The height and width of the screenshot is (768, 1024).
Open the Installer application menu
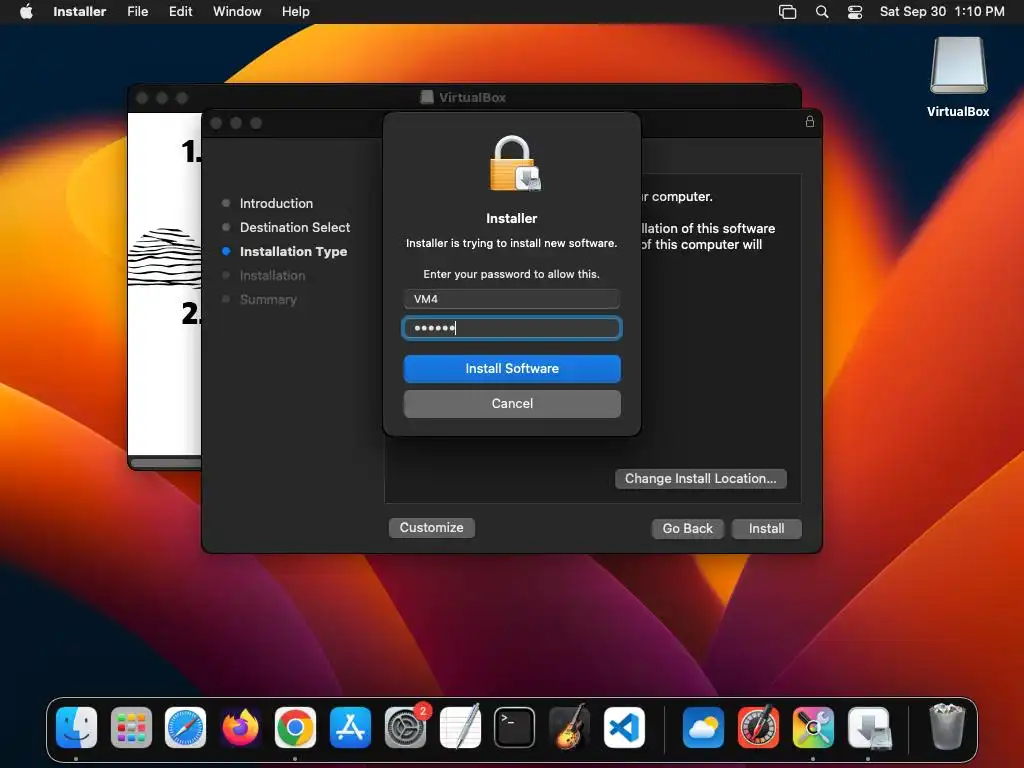(x=80, y=11)
